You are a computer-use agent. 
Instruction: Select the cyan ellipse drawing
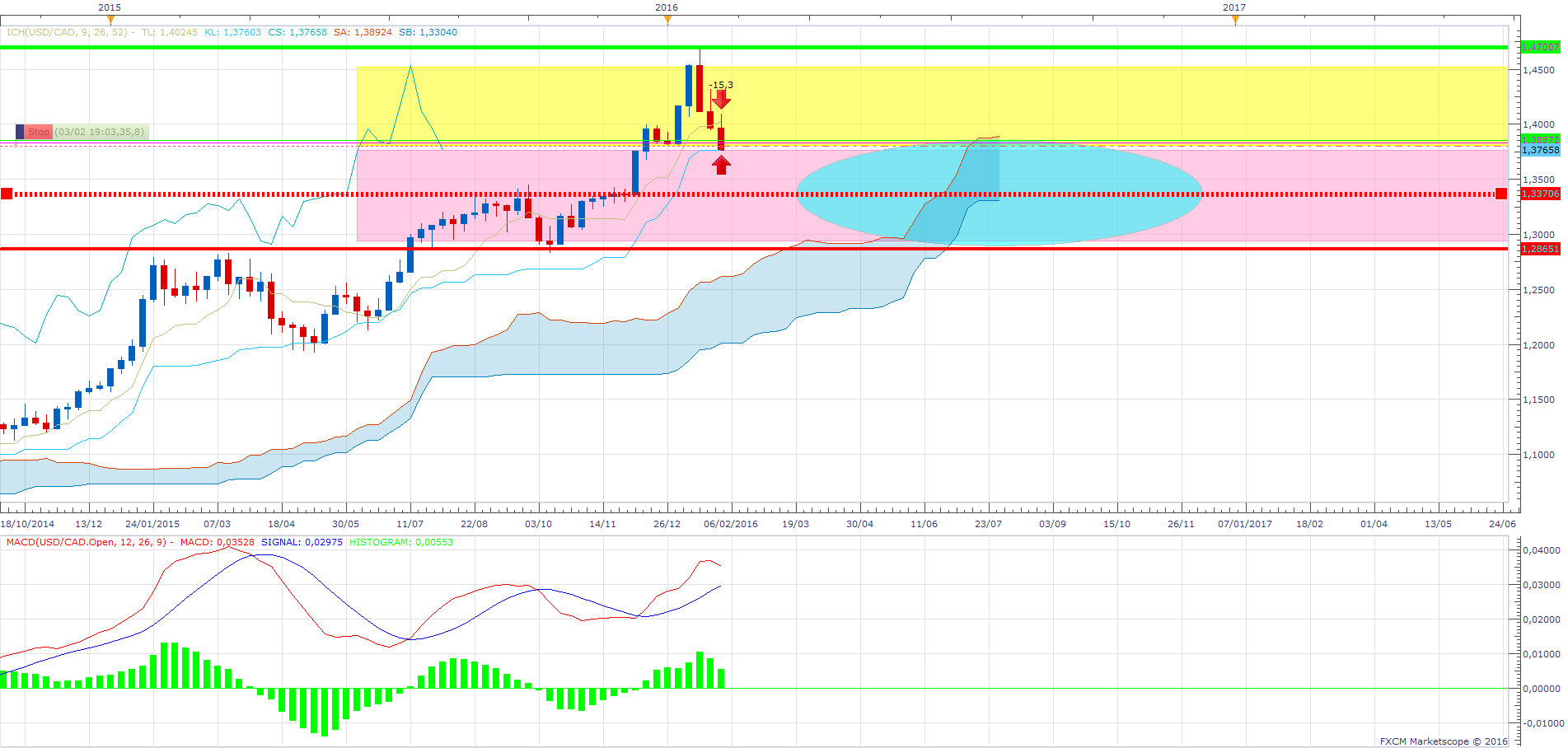999,194
